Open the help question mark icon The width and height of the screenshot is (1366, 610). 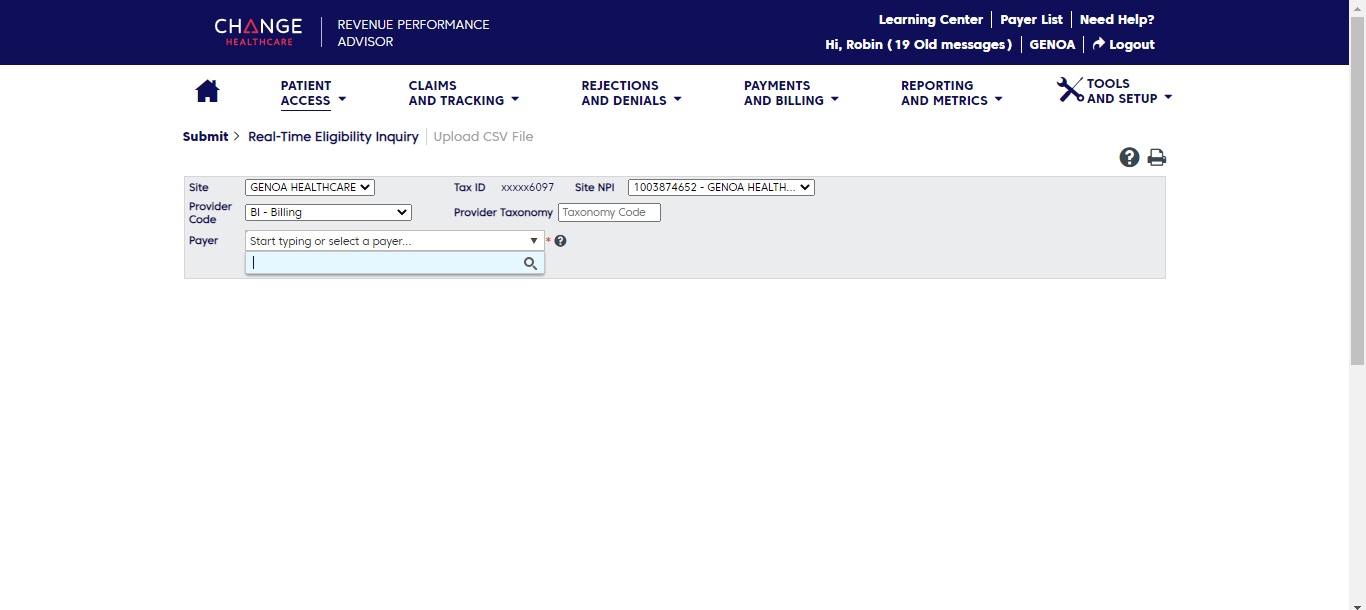pyautogui.click(x=1129, y=157)
